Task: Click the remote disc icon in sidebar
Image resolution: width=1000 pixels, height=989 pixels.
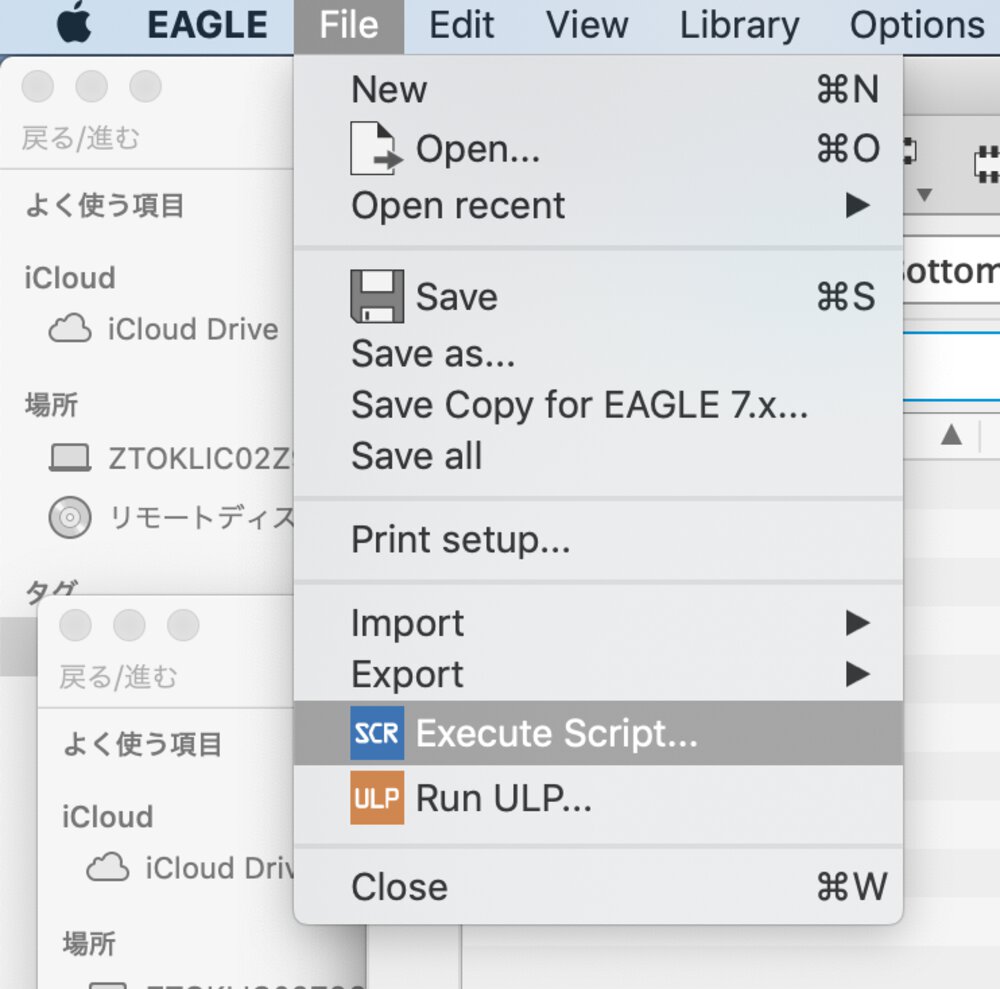Action: 70,517
